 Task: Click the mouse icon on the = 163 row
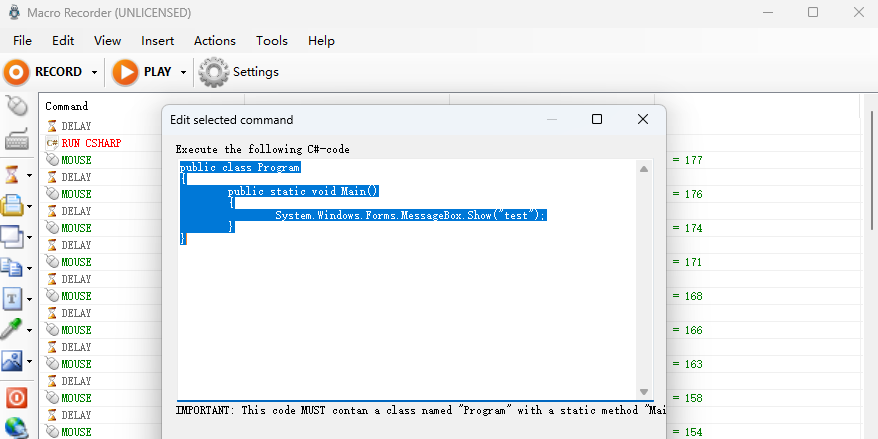coord(52,364)
